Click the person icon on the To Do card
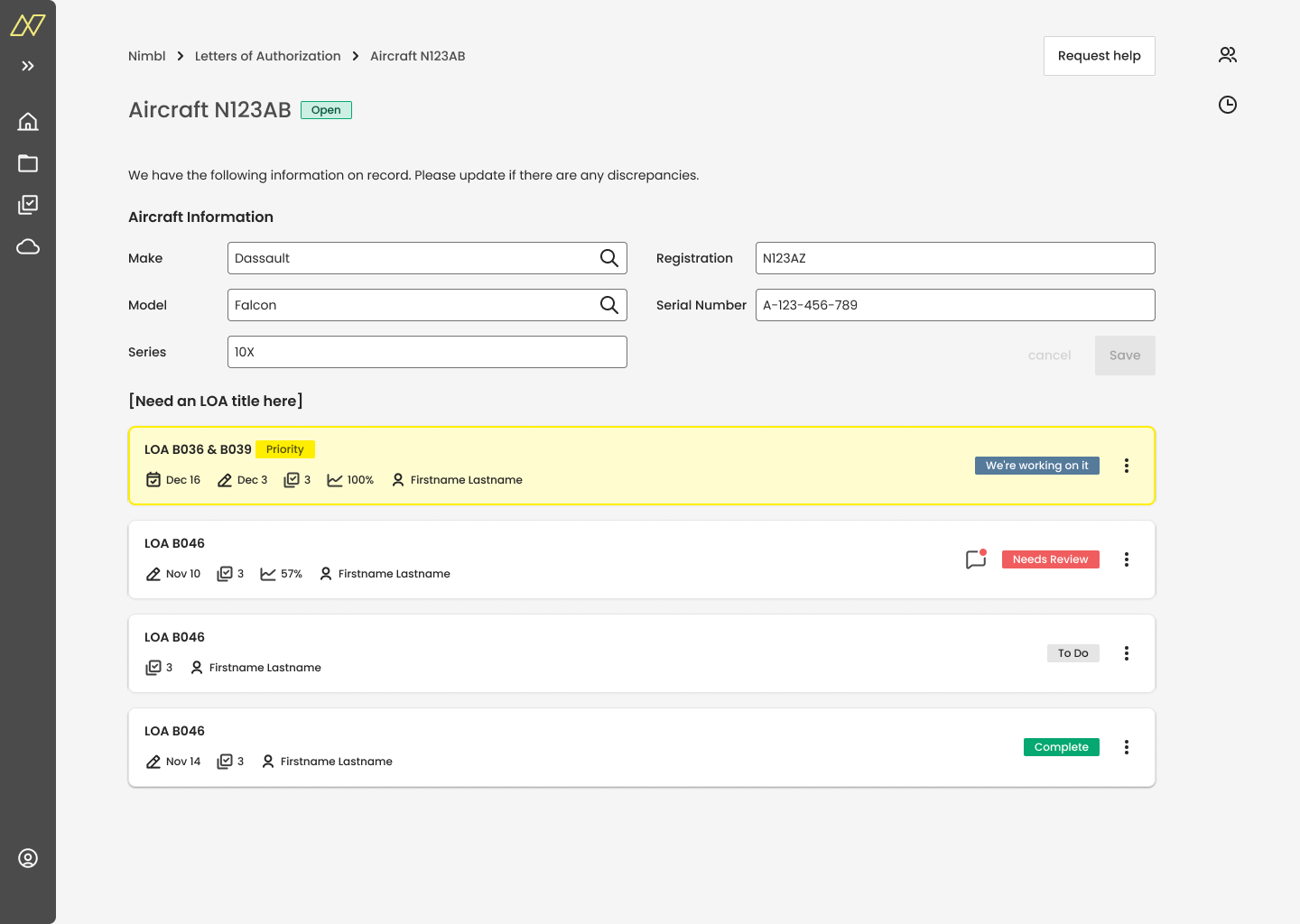 click(197, 668)
